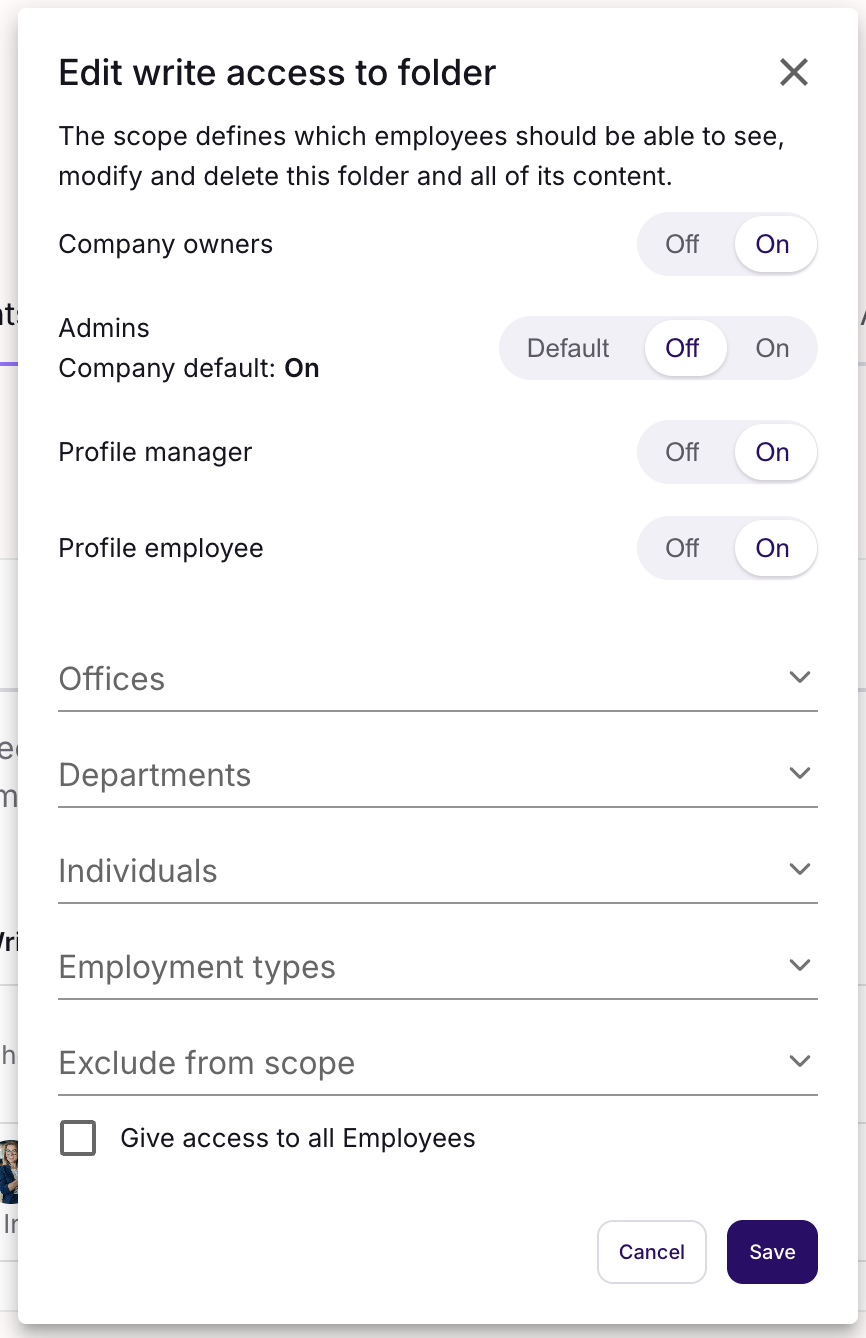Expand the Offices dropdown chevron
This screenshot has width=866, height=1338.
coord(799,677)
